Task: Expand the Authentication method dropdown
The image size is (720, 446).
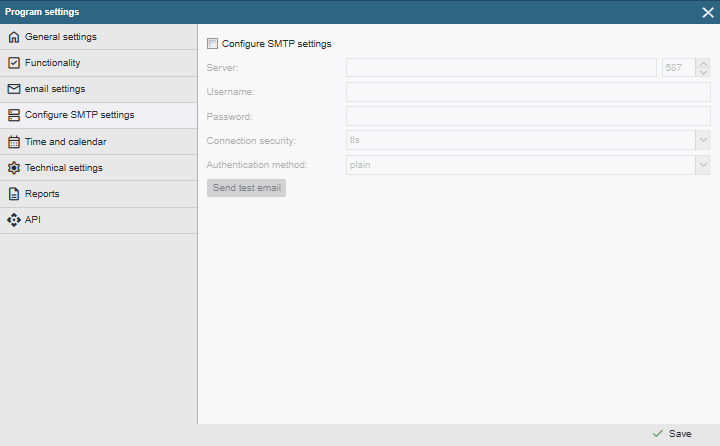Action: tap(703, 165)
